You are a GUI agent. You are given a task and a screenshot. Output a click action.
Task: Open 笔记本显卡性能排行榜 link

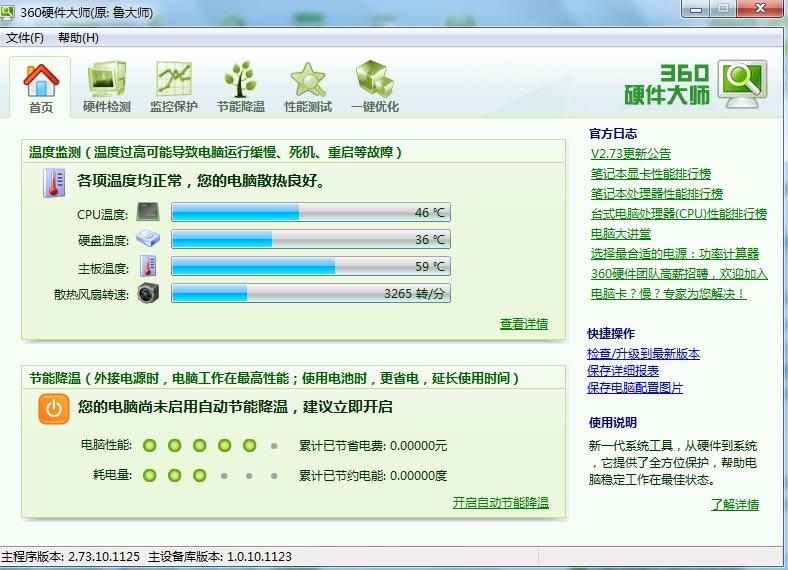click(x=650, y=174)
